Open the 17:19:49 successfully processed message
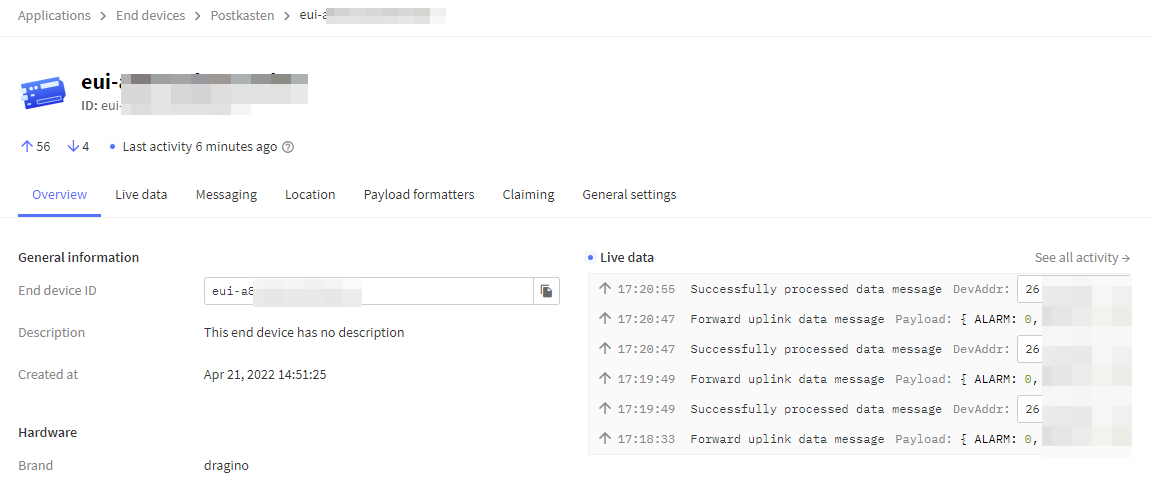1152x494 pixels. click(860, 409)
